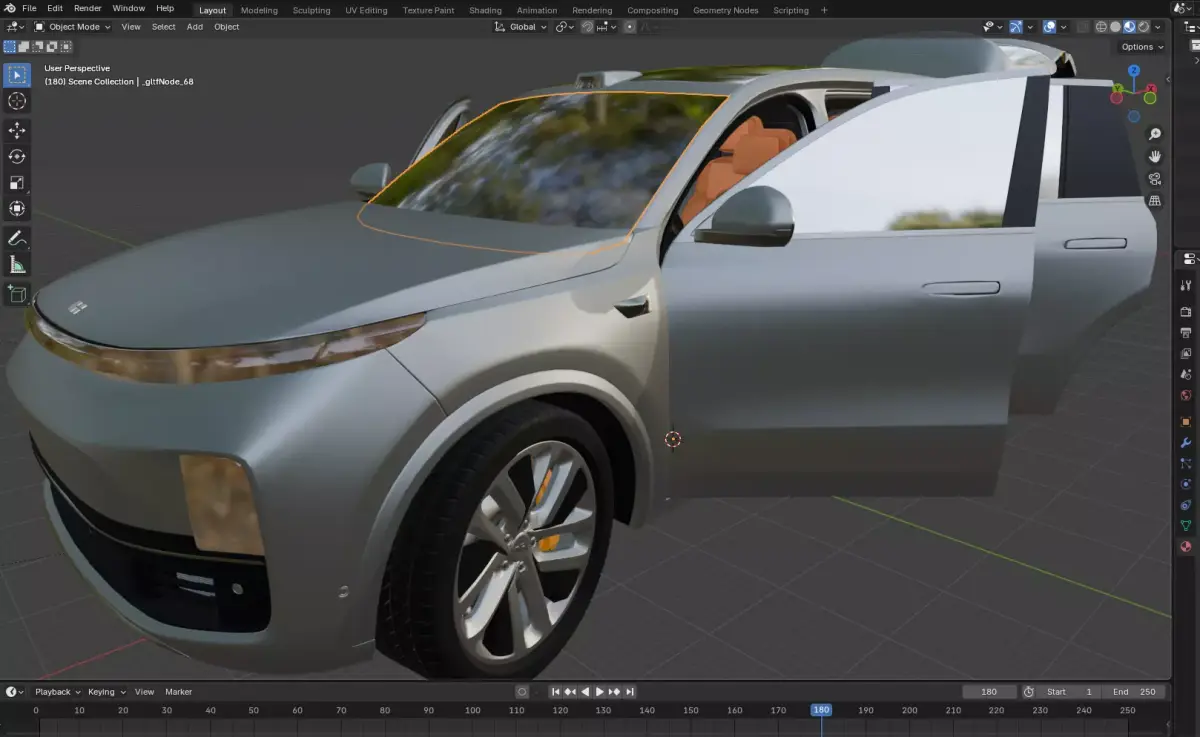Toggle use preview range clock icon
Image resolution: width=1200 pixels, height=737 pixels.
pos(1028,692)
